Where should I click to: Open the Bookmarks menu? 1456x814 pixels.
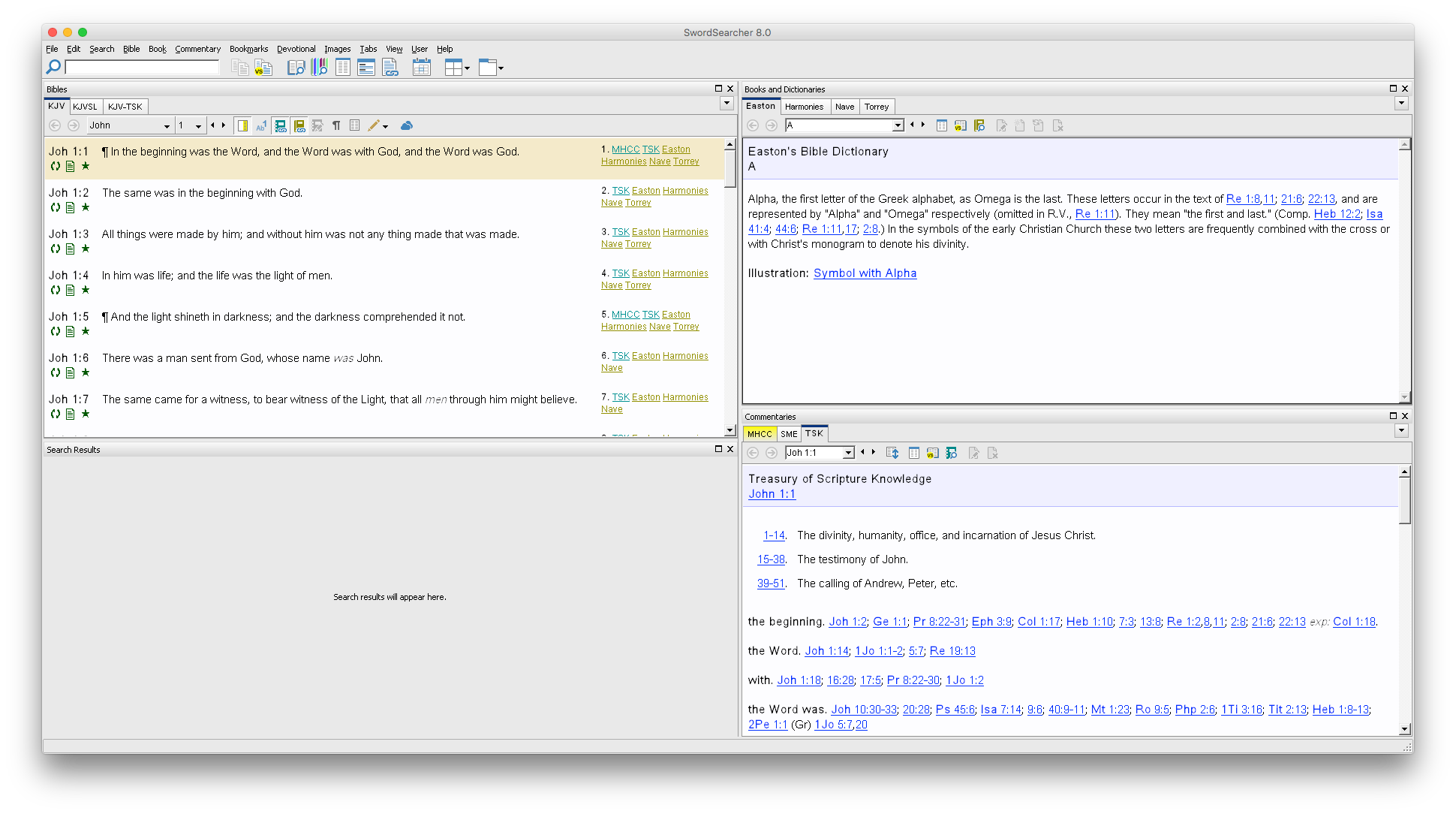click(248, 49)
